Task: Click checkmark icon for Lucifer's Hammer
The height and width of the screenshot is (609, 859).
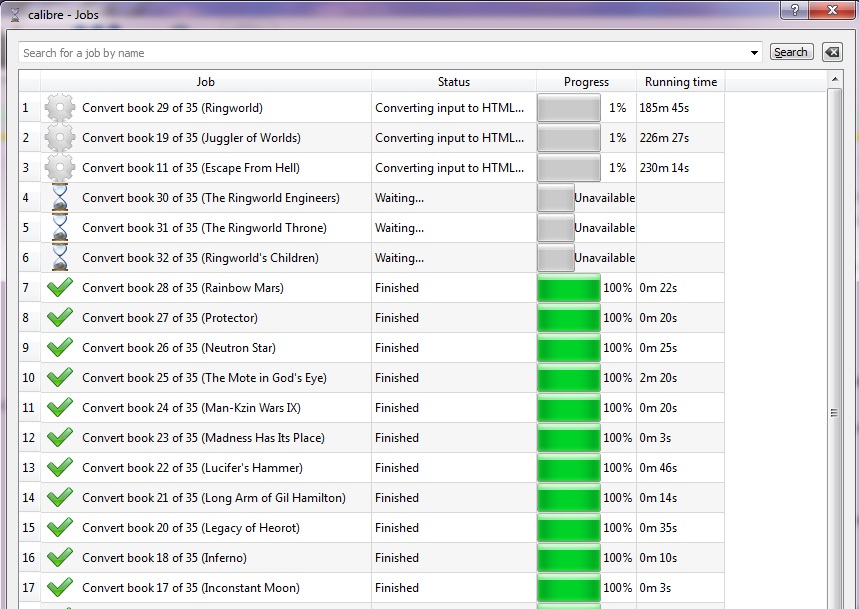Action: pyautogui.click(x=60, y=468)
